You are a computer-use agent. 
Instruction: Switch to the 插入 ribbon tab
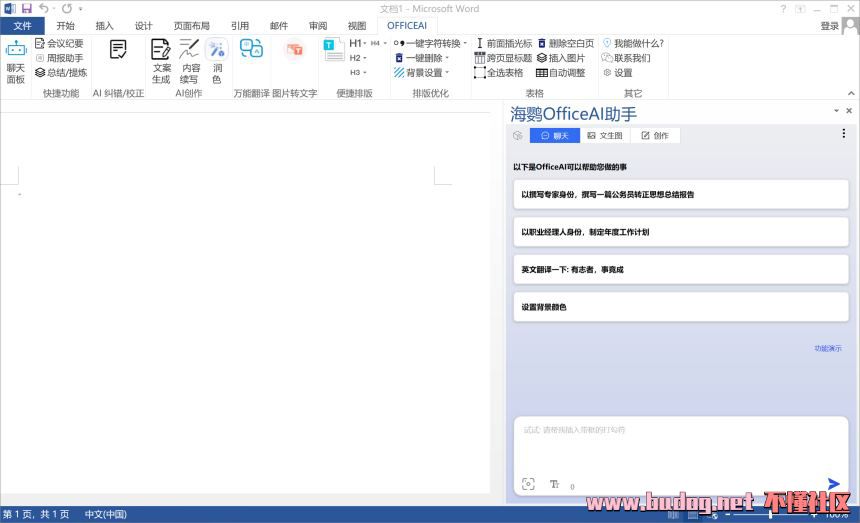point(104,26)
